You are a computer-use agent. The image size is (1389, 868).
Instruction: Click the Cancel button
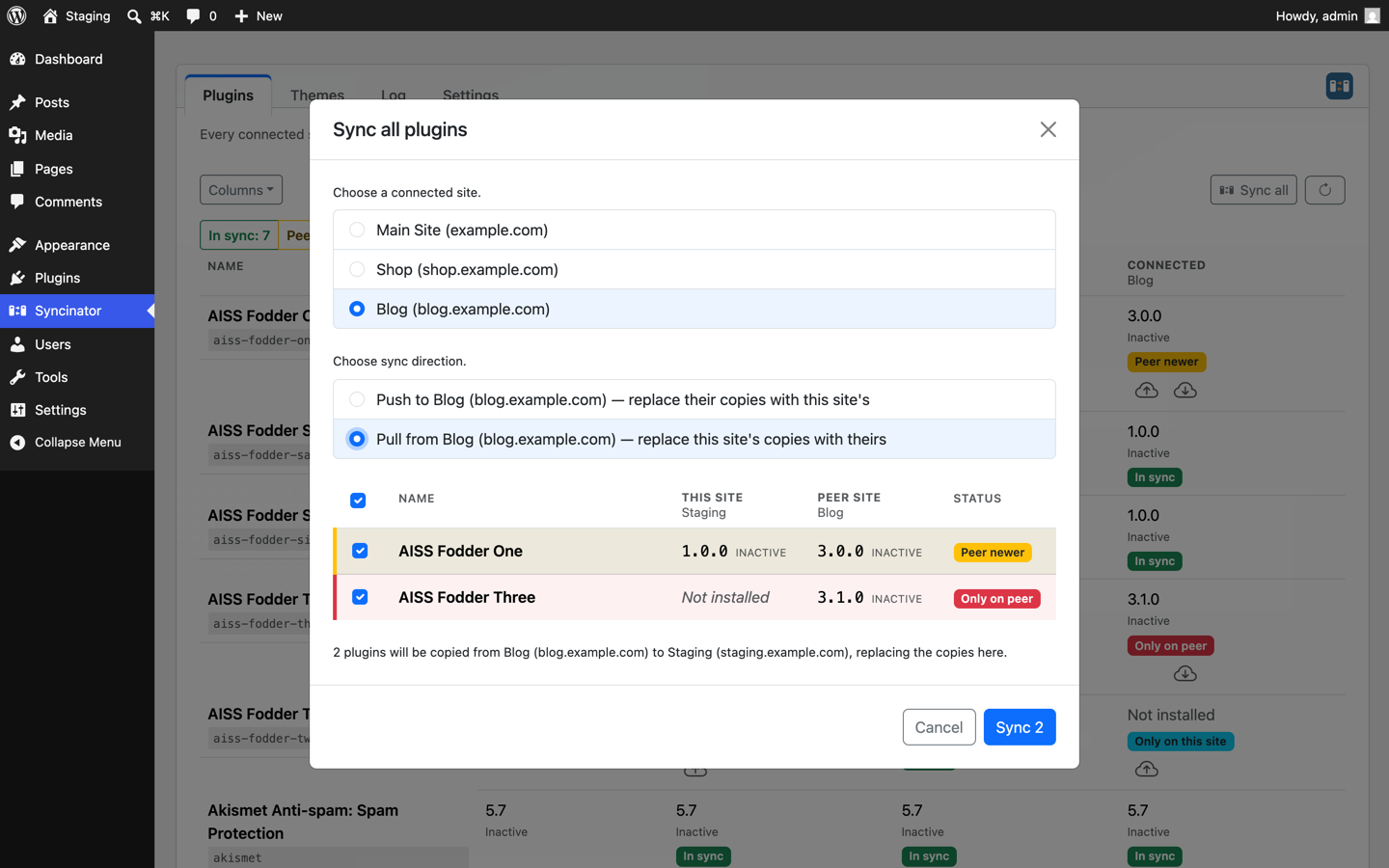(x=939, y=727)
